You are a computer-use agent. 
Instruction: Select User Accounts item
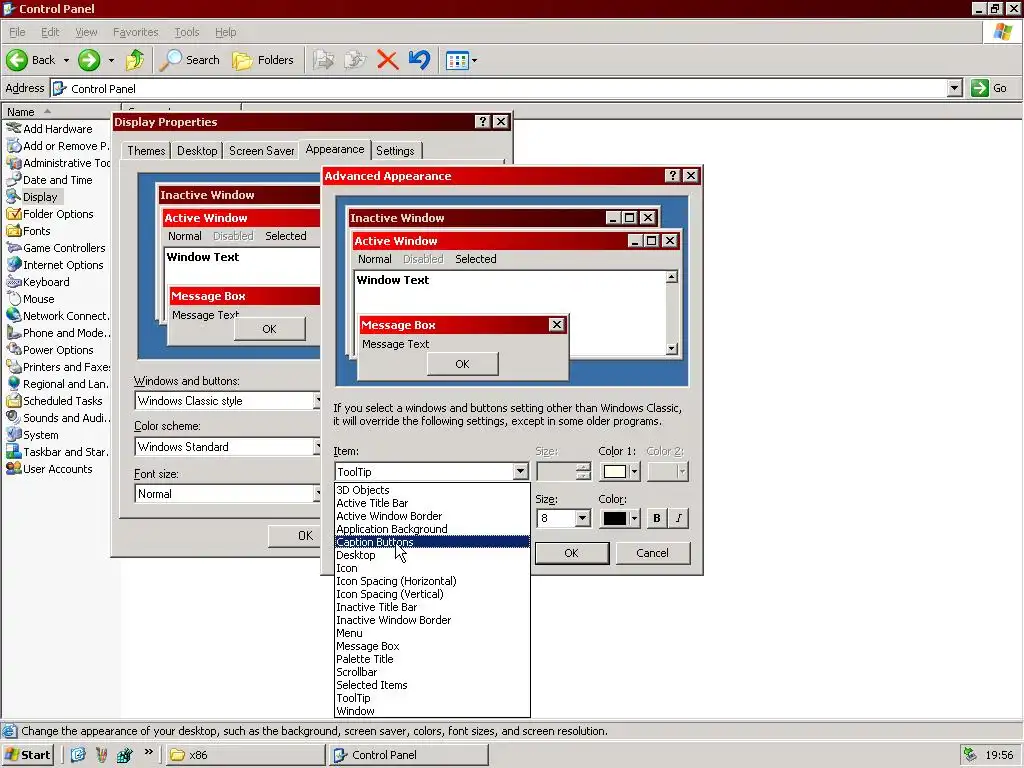[x=50, y=469]
